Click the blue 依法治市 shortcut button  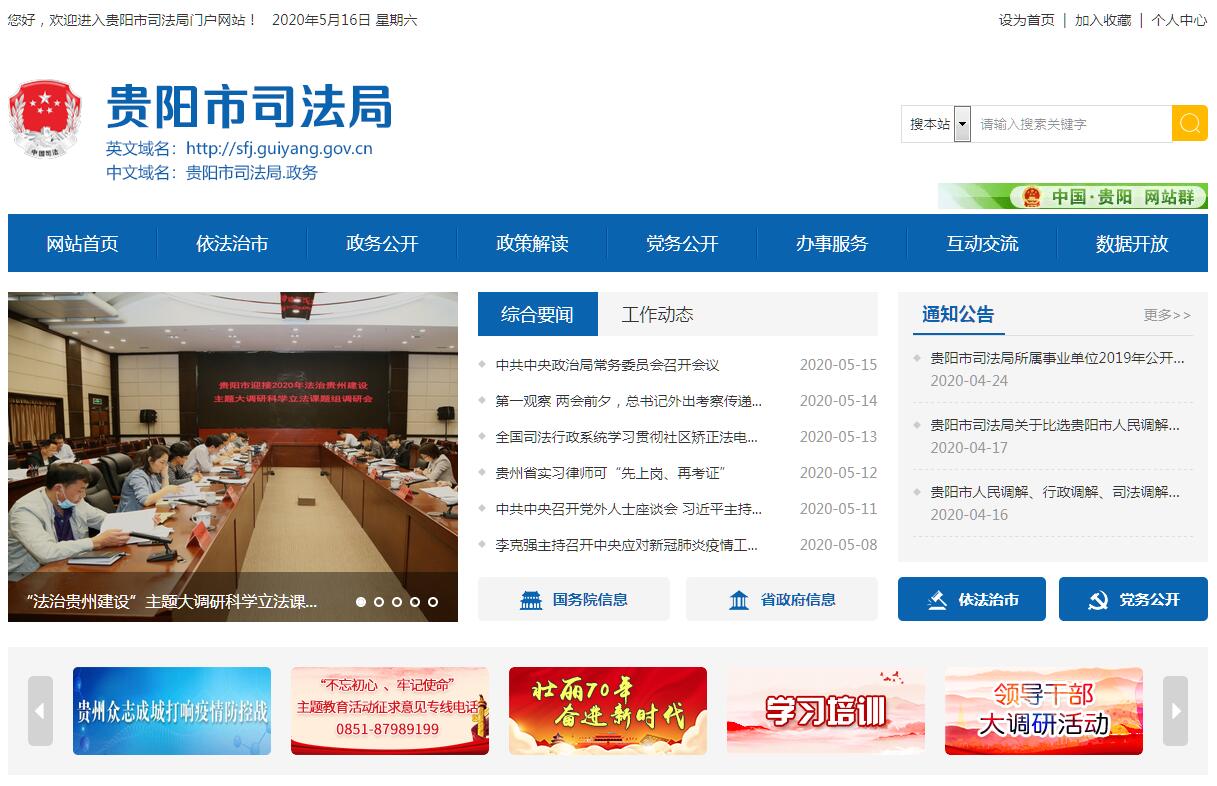[972, 600]
